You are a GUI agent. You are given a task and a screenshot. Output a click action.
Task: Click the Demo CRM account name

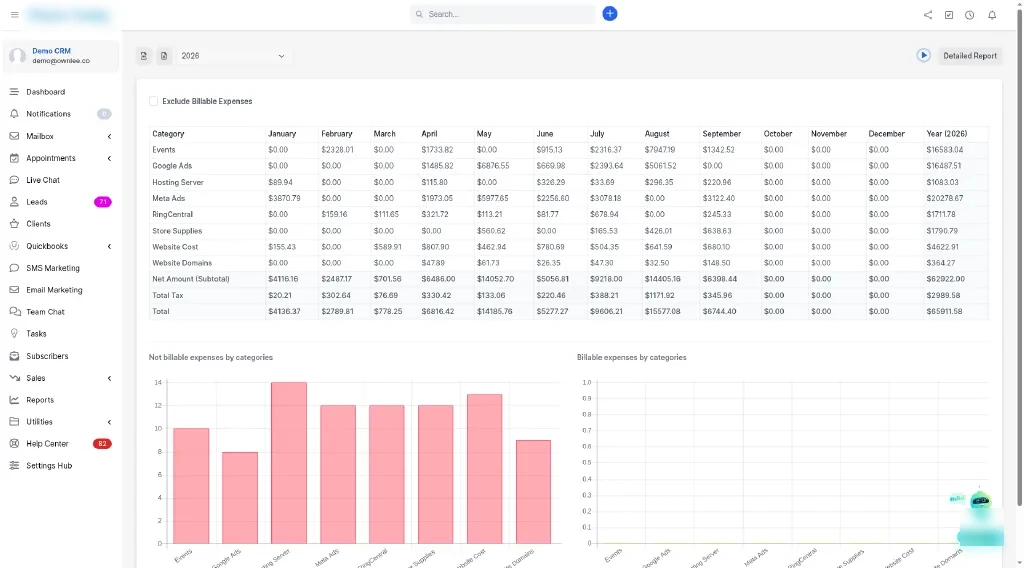point(52,51)
